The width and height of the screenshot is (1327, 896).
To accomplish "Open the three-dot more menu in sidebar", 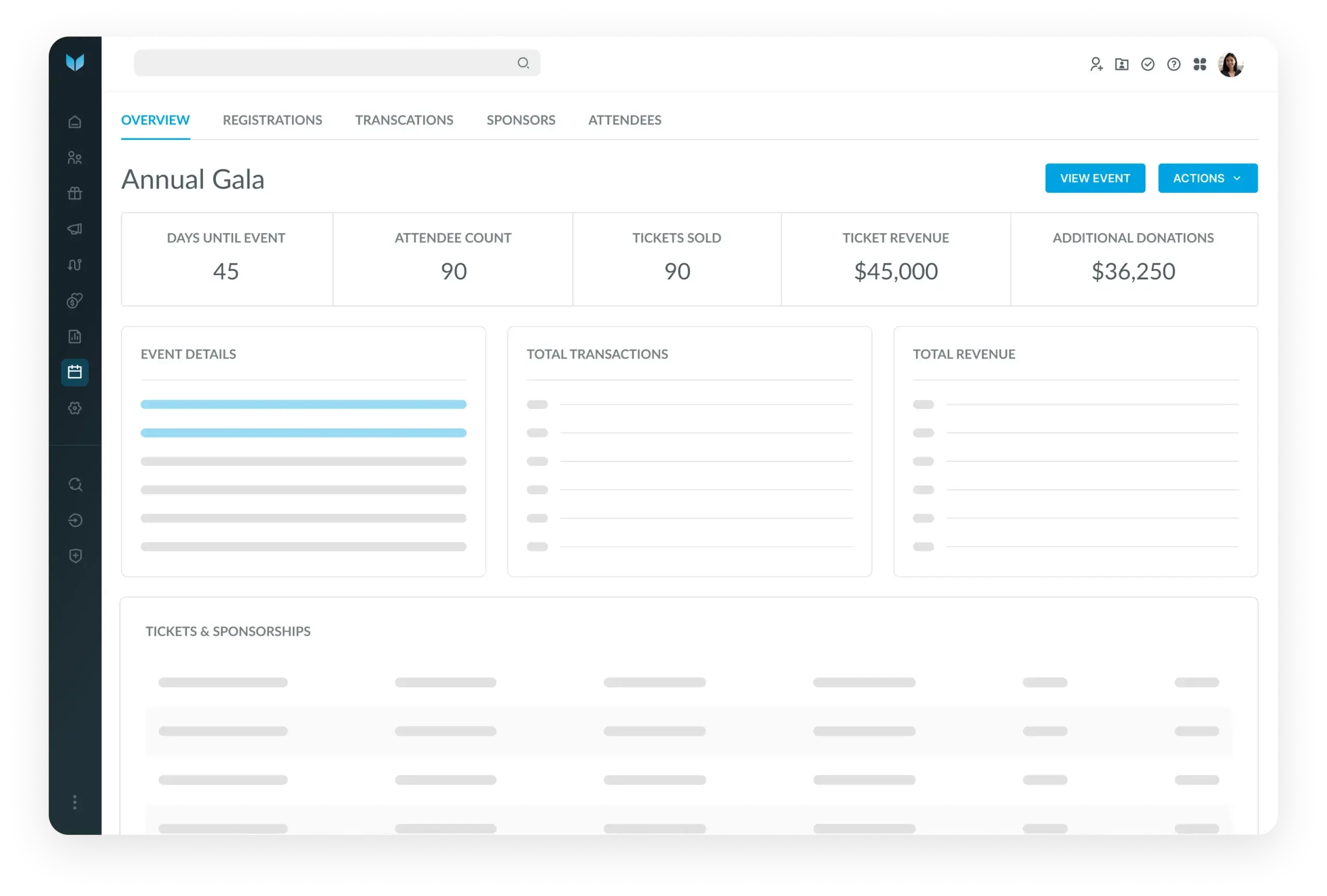I will [75, 802].
